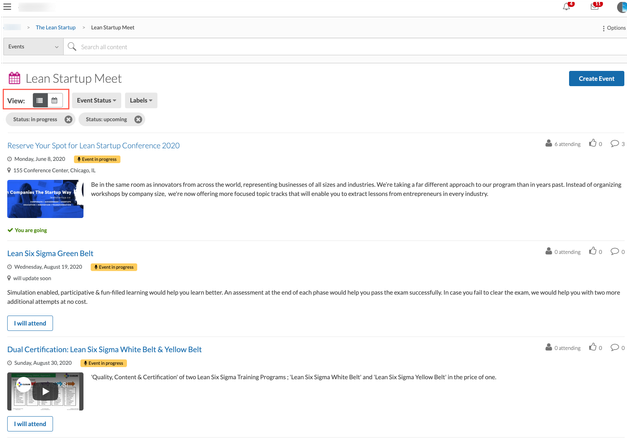The image size is (627, 441).
Task: Play the Dual Certification video thumbnail
Action: click(x=45, y=391)
